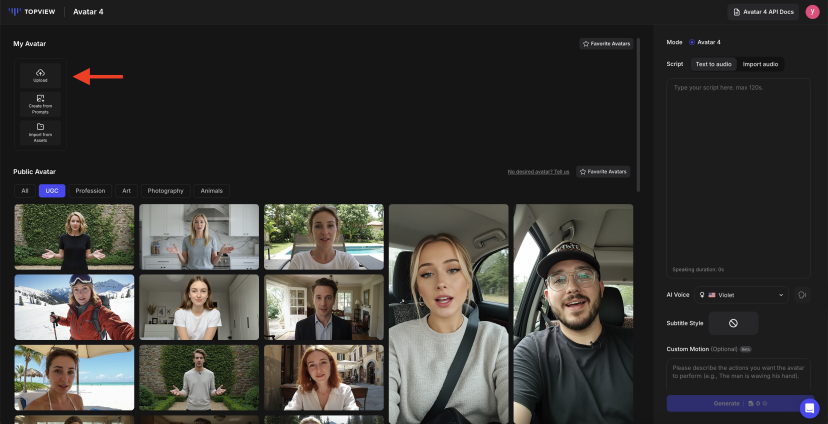Open the chat support bubble icon
This screenshot has height=424, width=828.
point(809,408)
